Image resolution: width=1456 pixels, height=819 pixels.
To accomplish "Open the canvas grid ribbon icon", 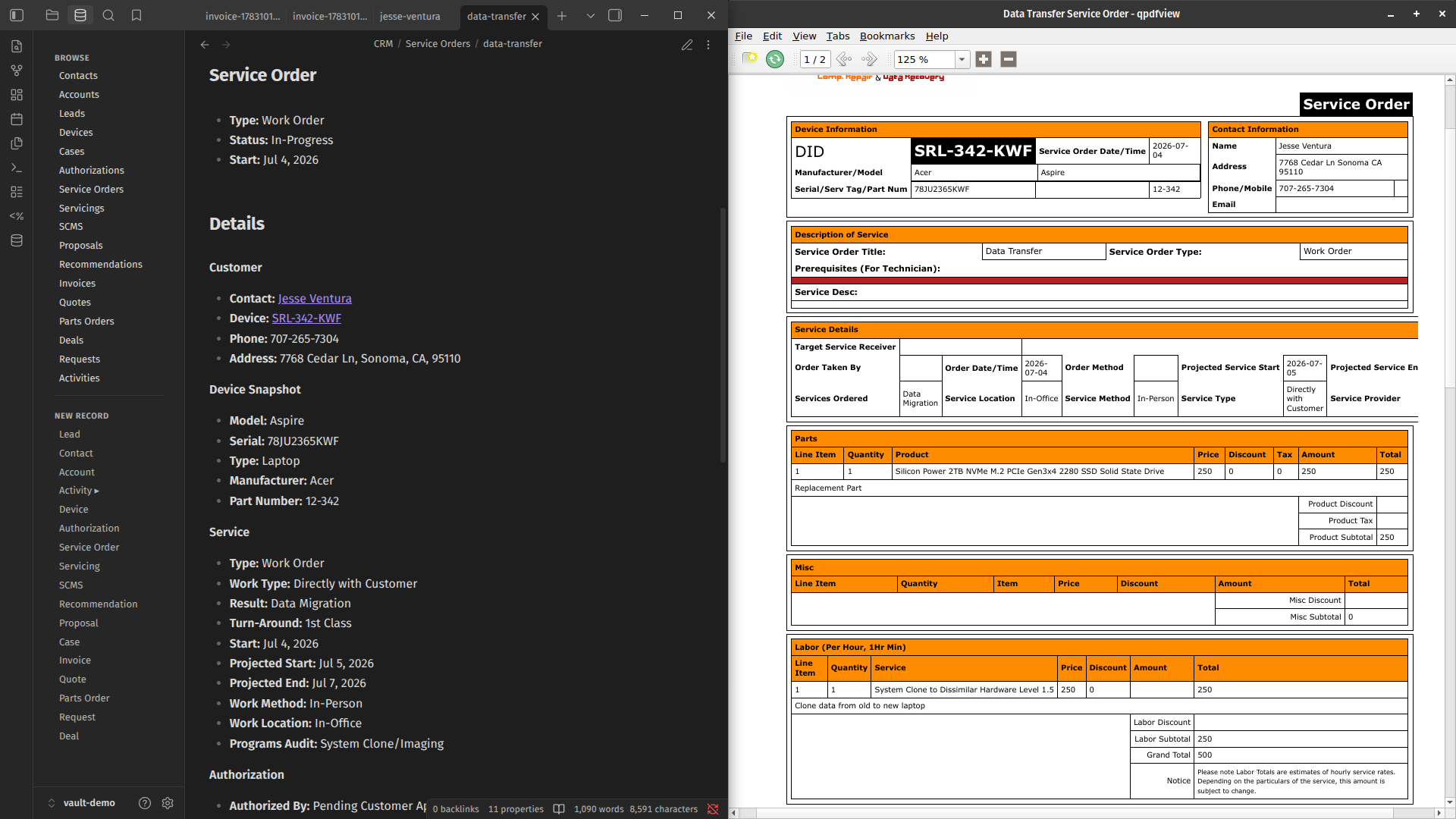I will pos(17,95).
